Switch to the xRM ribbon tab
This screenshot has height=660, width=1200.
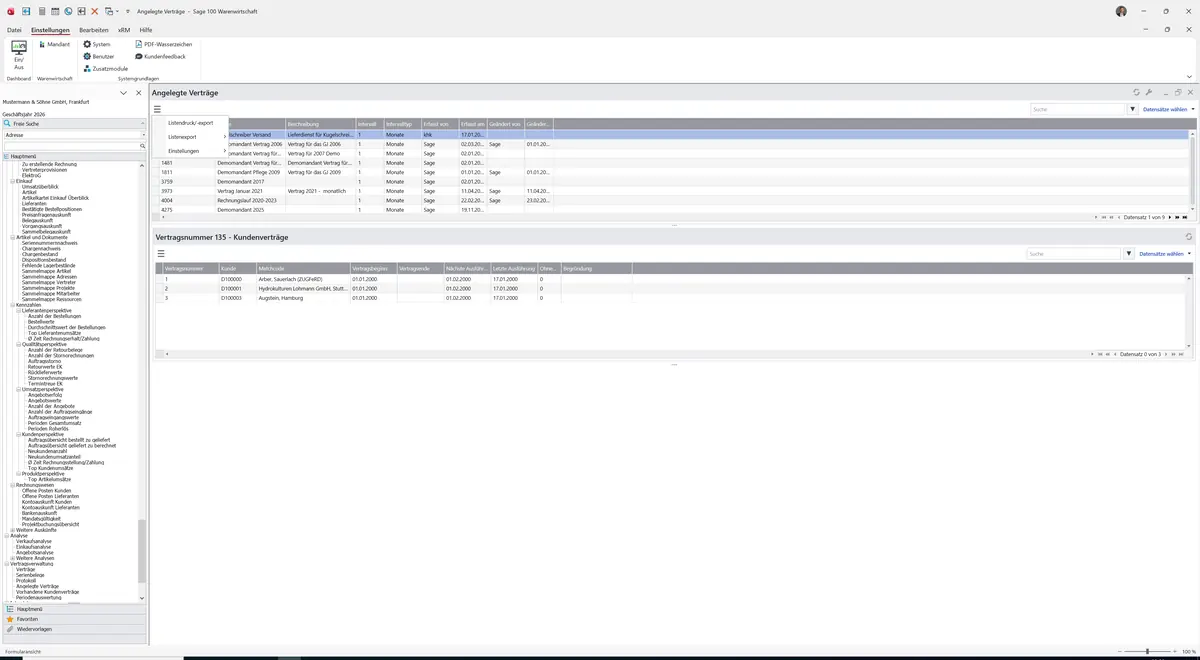[124, 30]
